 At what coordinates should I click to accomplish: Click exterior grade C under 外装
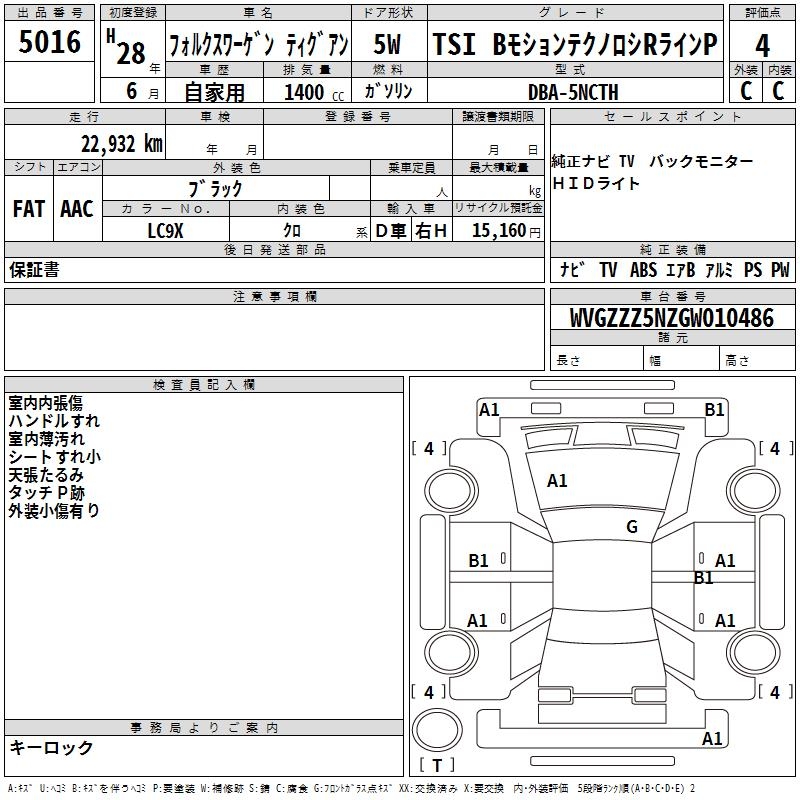tap(746, 91)
